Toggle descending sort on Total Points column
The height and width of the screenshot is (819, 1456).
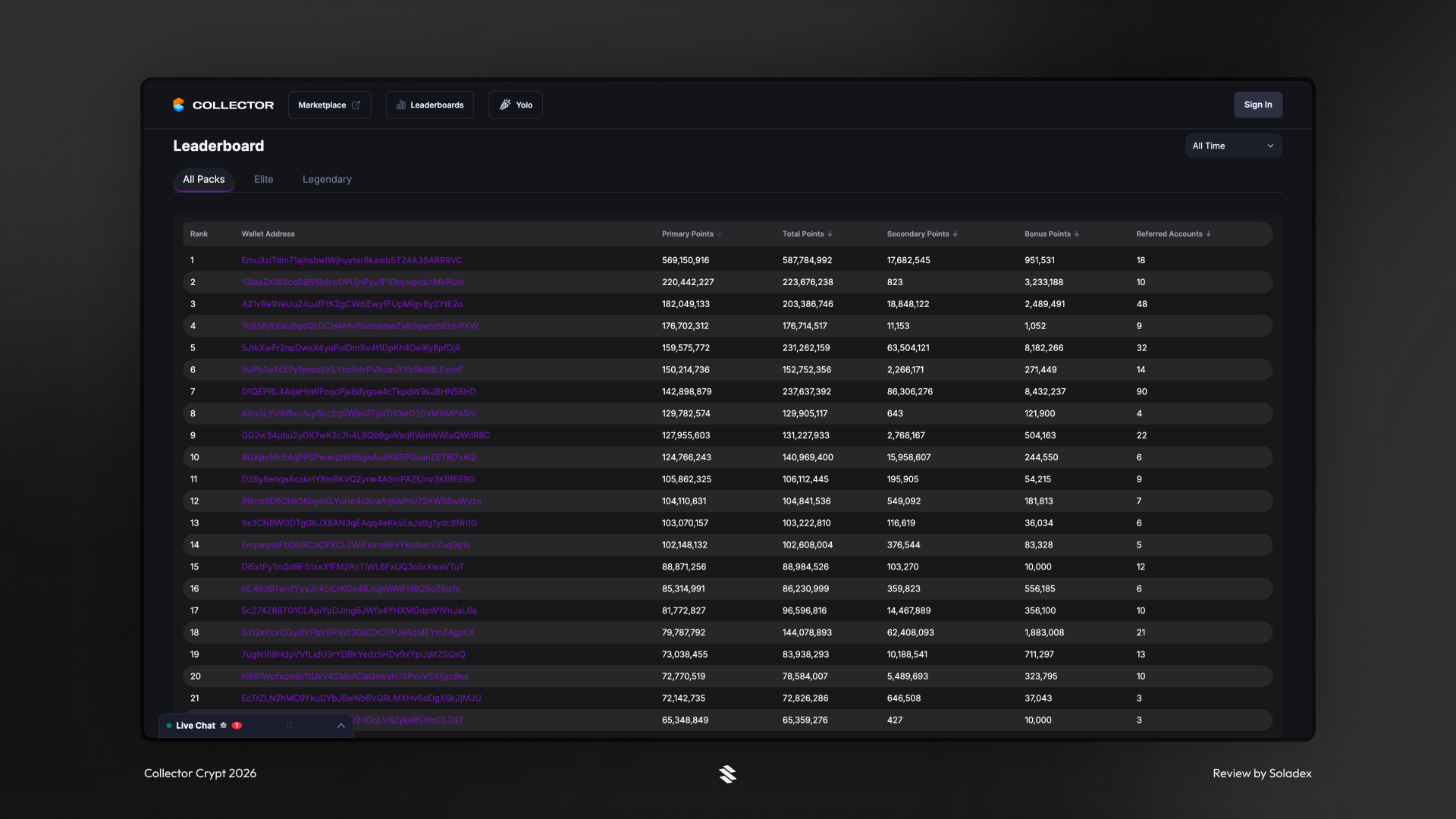pyautogui.click(x=832, y=234)
